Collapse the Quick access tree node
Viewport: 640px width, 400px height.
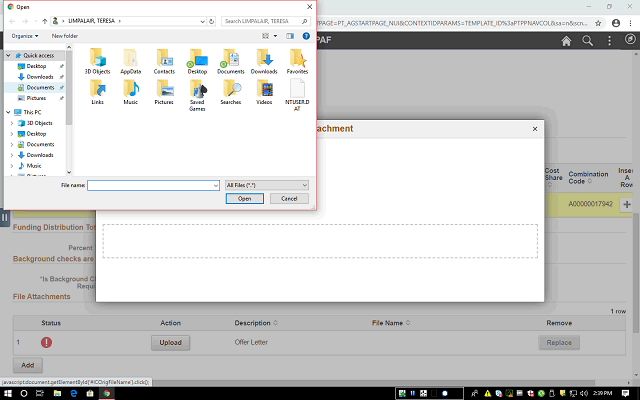8,55
